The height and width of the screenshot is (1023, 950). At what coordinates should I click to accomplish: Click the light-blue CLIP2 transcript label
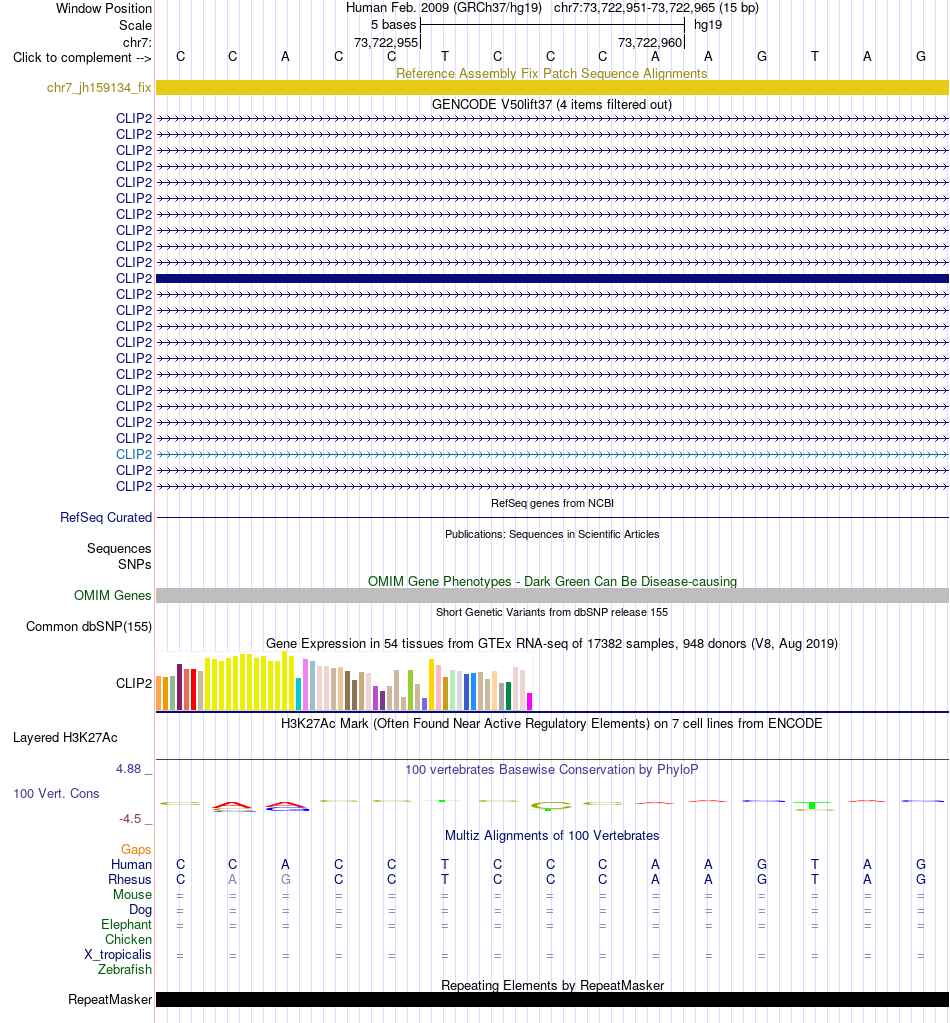pos(134,454)
